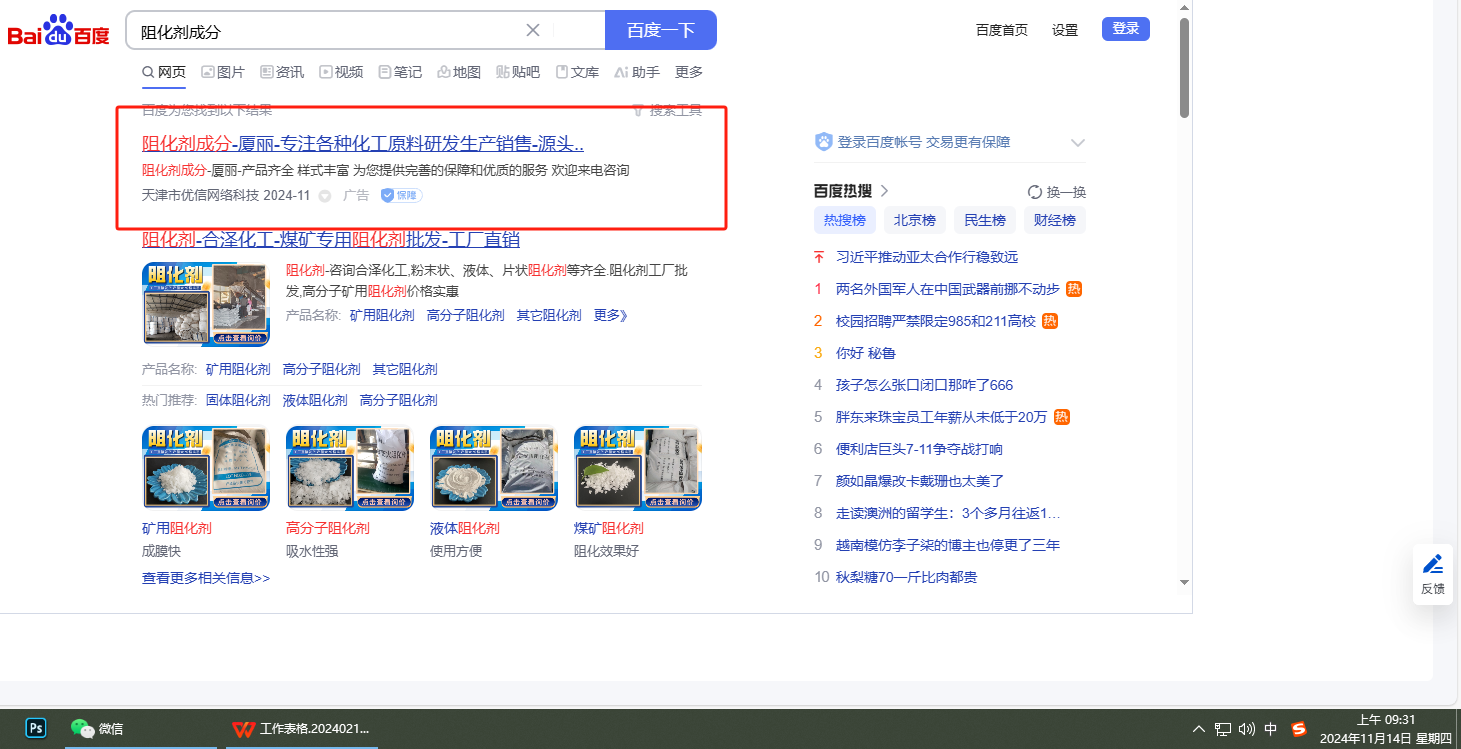
Task: Click the scrollbar's down arrow
Action: tap(1184, 582)
